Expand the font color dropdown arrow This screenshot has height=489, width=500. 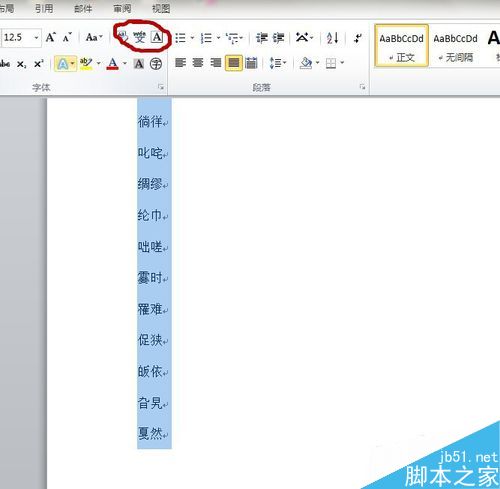[124, 63]
